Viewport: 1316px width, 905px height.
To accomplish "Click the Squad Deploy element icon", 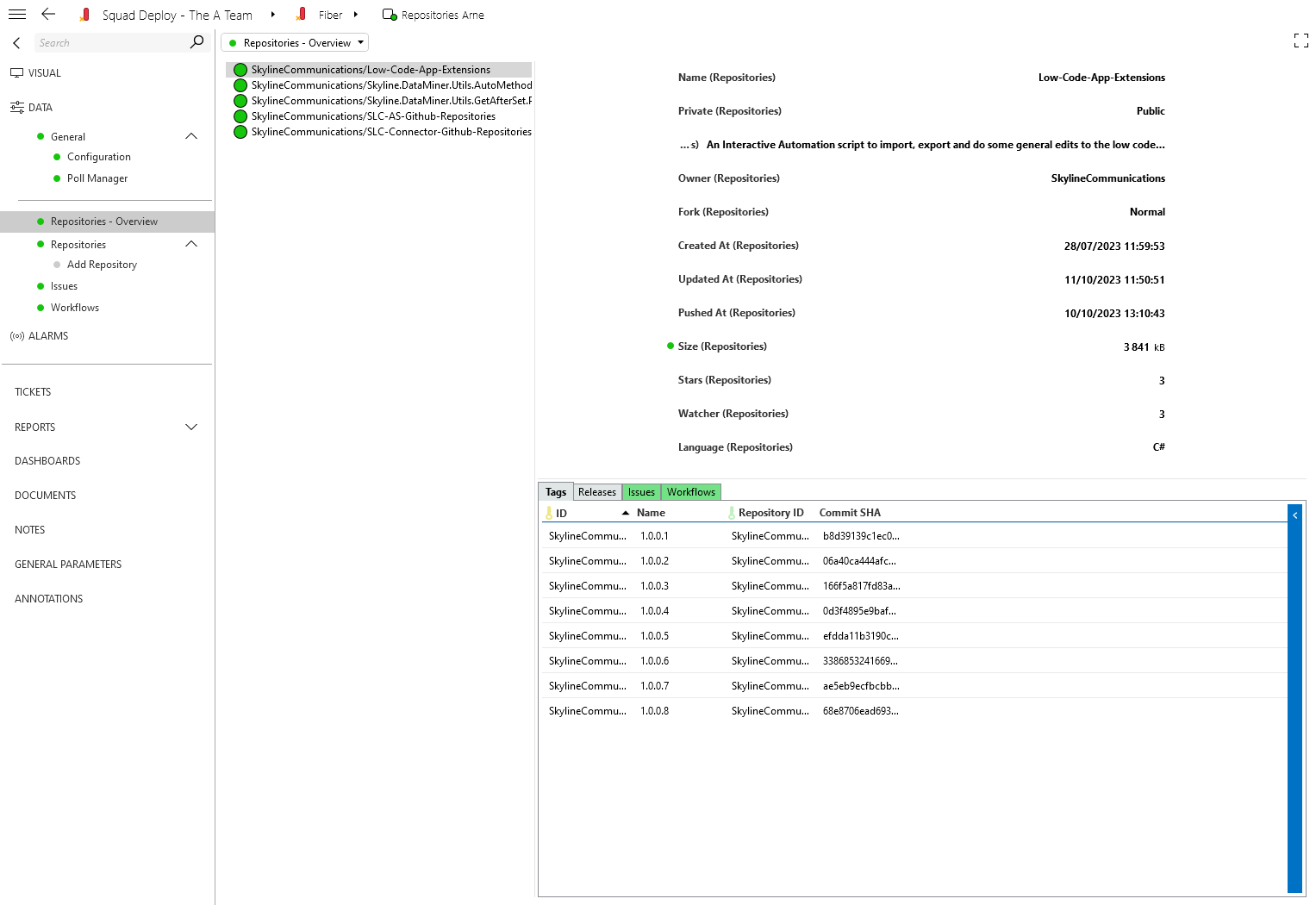I will 84,15.
